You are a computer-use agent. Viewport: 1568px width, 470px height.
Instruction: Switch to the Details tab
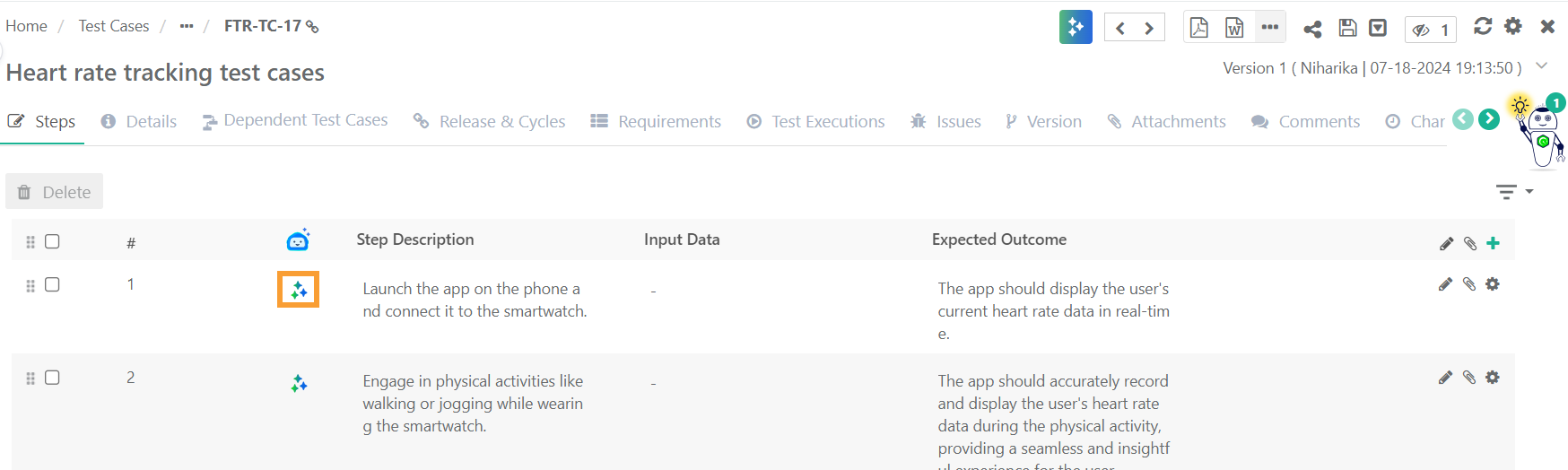pyautogui.click(x=139, y=121)
